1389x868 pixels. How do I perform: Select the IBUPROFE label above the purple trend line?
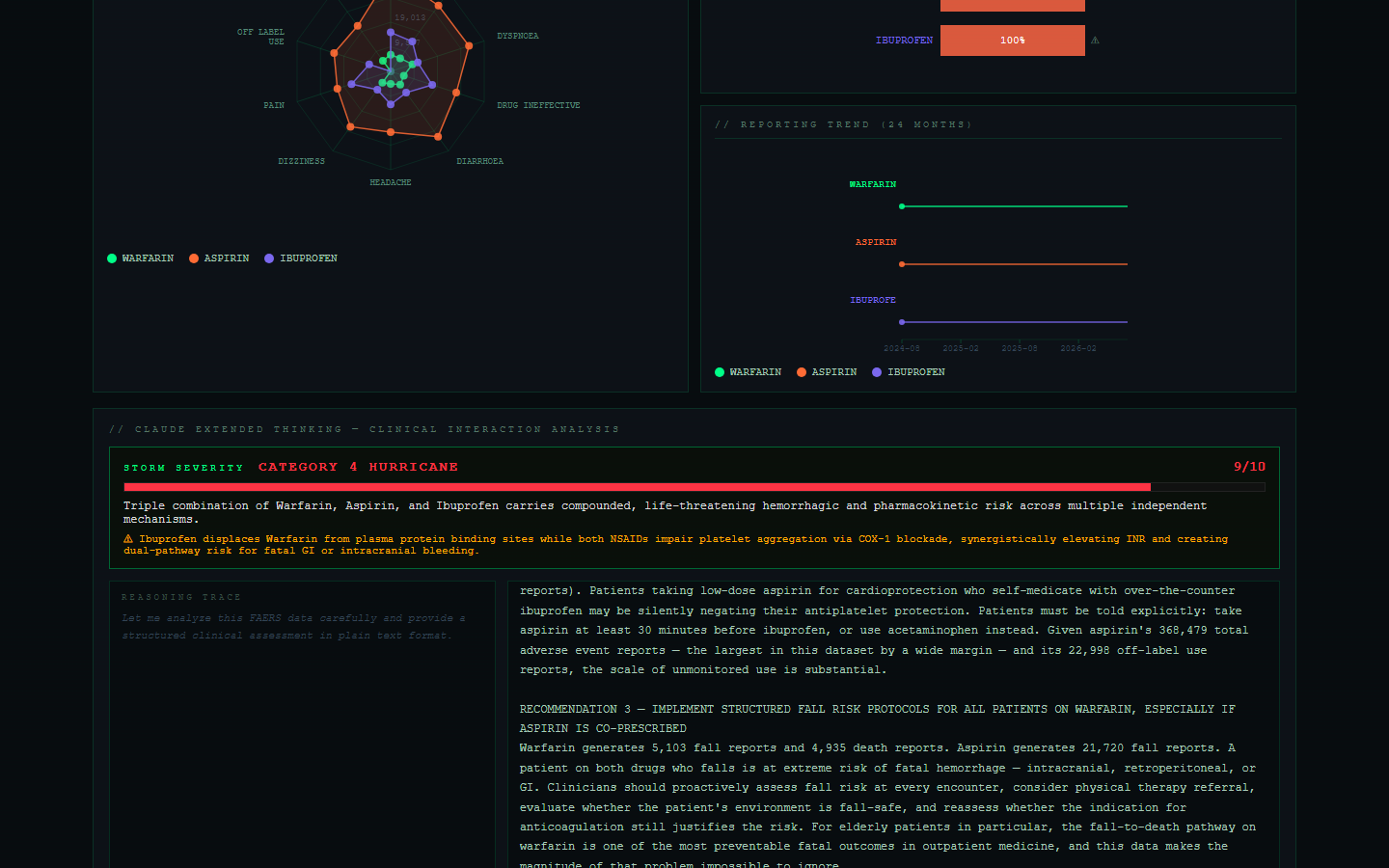point(873,300)
